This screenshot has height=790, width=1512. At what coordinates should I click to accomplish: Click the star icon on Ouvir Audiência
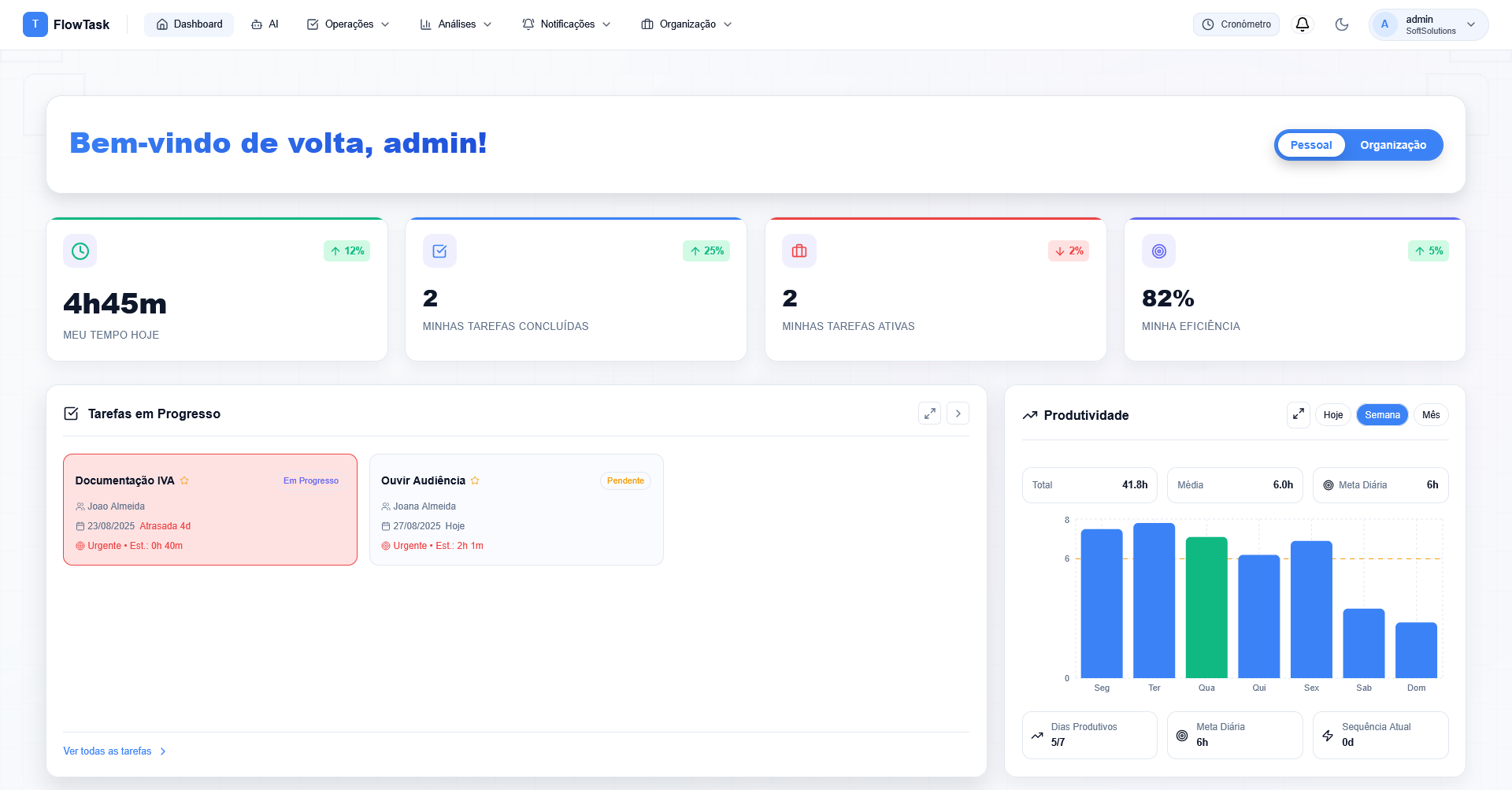(475, 480)
